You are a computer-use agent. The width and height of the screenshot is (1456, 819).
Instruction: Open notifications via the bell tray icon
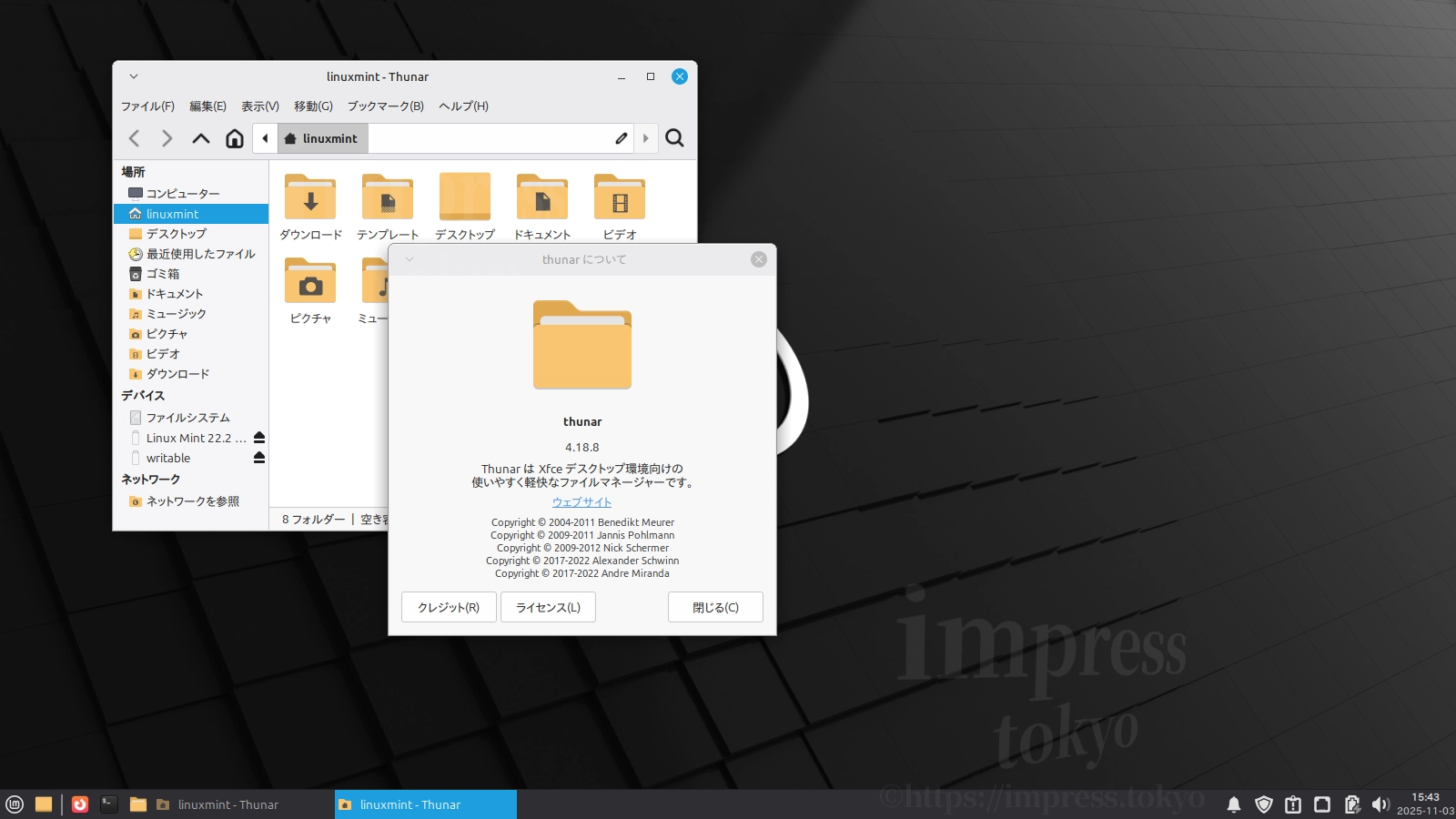point(1234,804)
